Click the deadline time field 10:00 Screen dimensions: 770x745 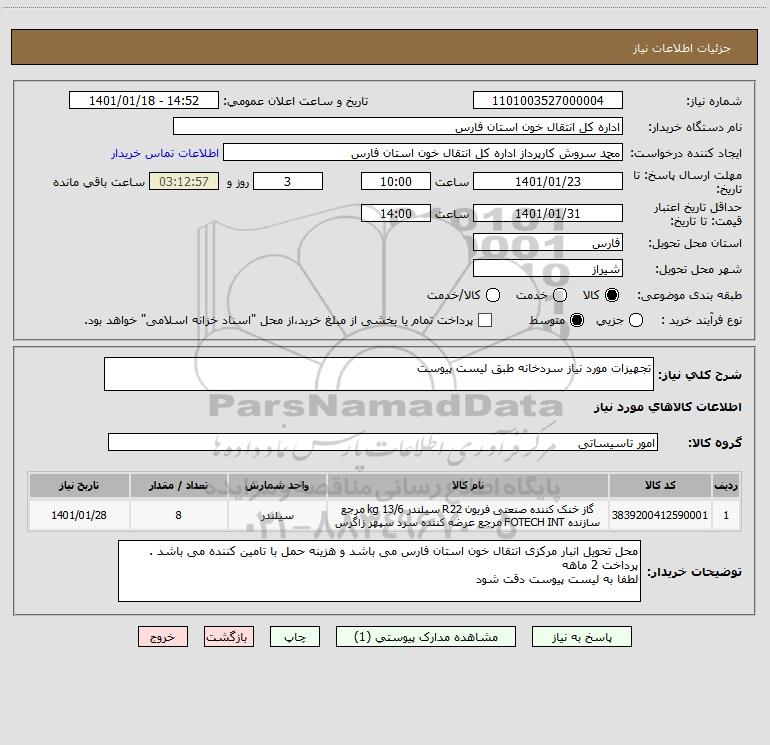click(396, 181)
